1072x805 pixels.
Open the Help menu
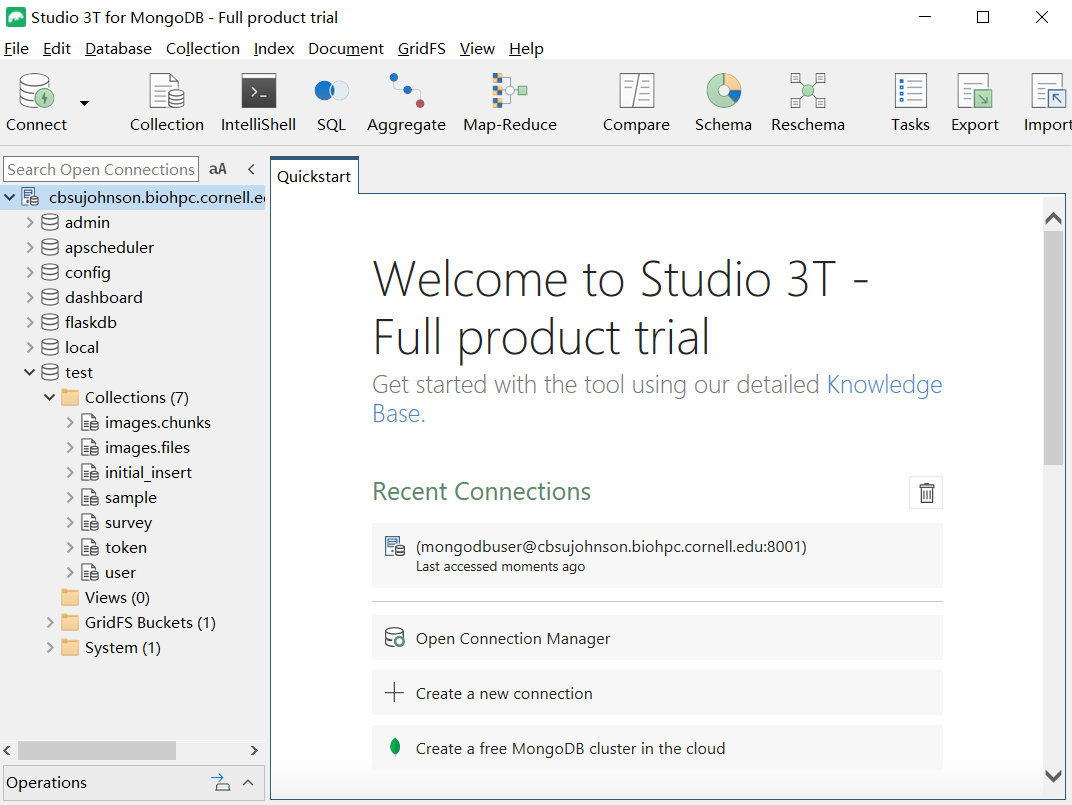(526, 49)
